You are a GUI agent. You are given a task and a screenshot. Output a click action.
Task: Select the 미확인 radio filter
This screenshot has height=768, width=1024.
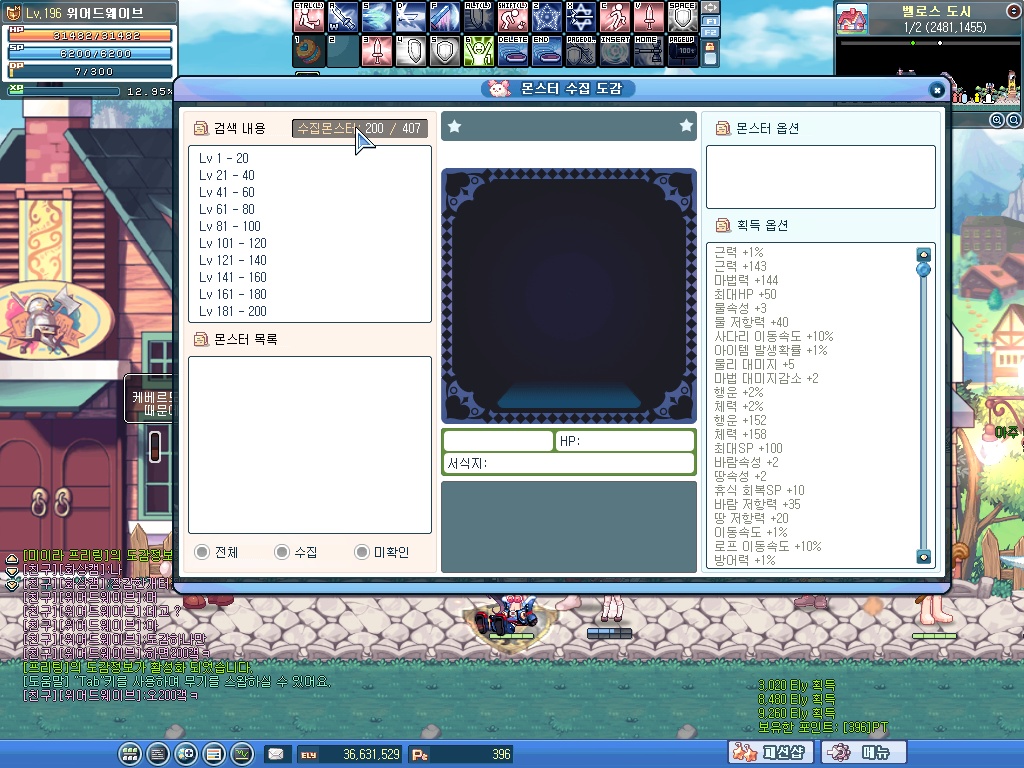(x=362, y=552)
